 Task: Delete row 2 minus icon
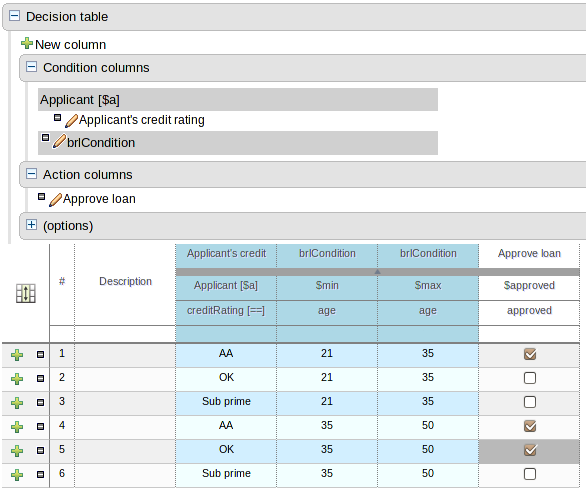(40, 378)
